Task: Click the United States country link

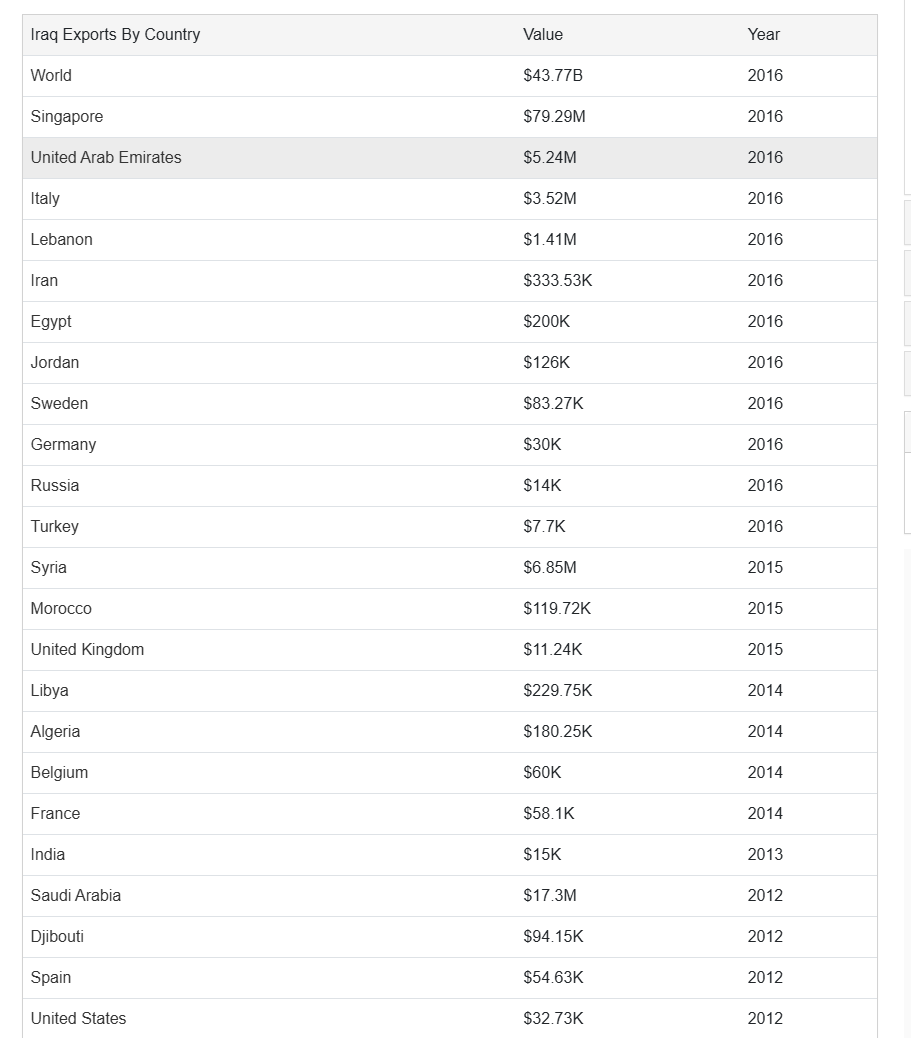Action: point(78,1019)
